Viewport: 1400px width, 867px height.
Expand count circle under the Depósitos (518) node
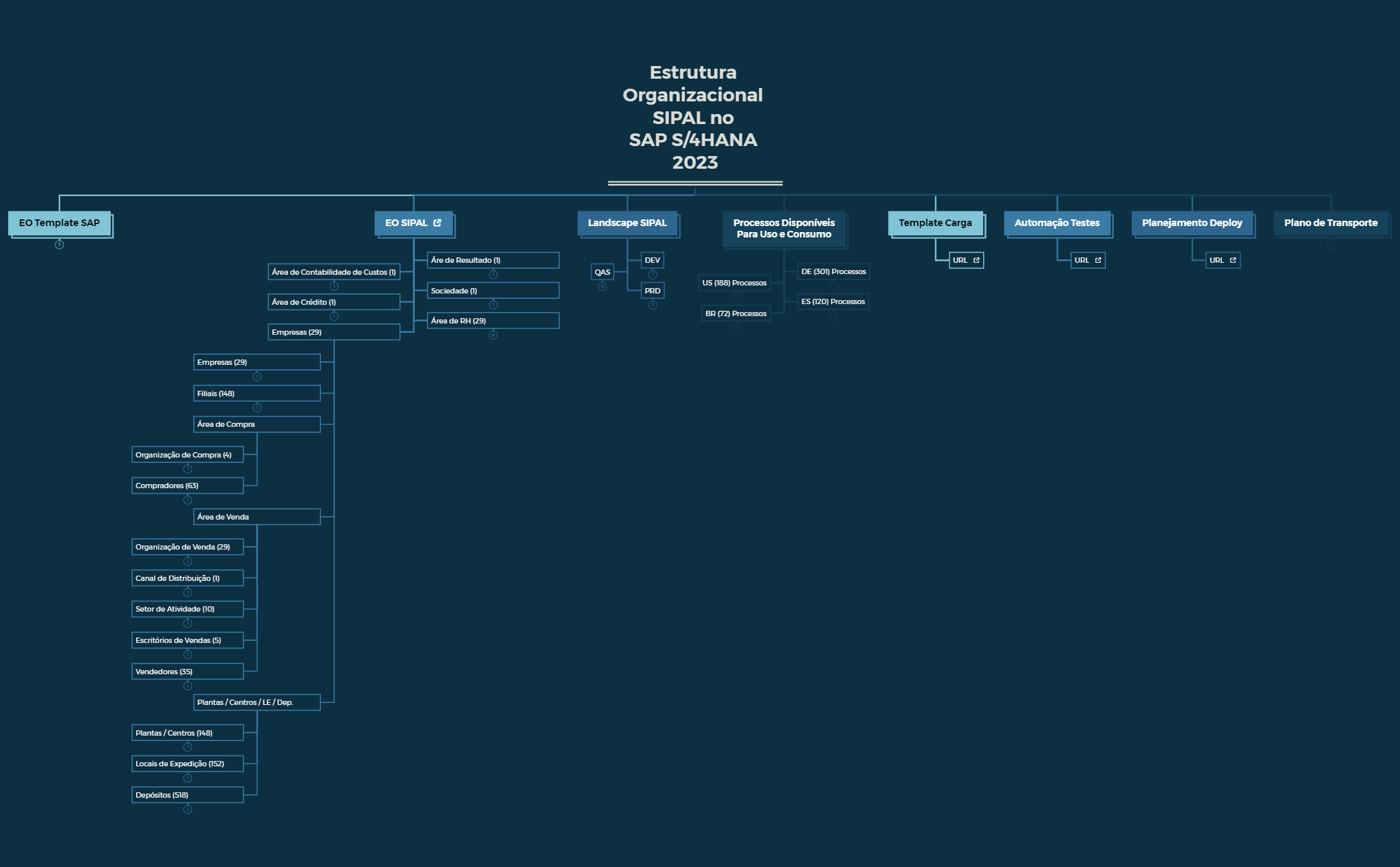187,810
